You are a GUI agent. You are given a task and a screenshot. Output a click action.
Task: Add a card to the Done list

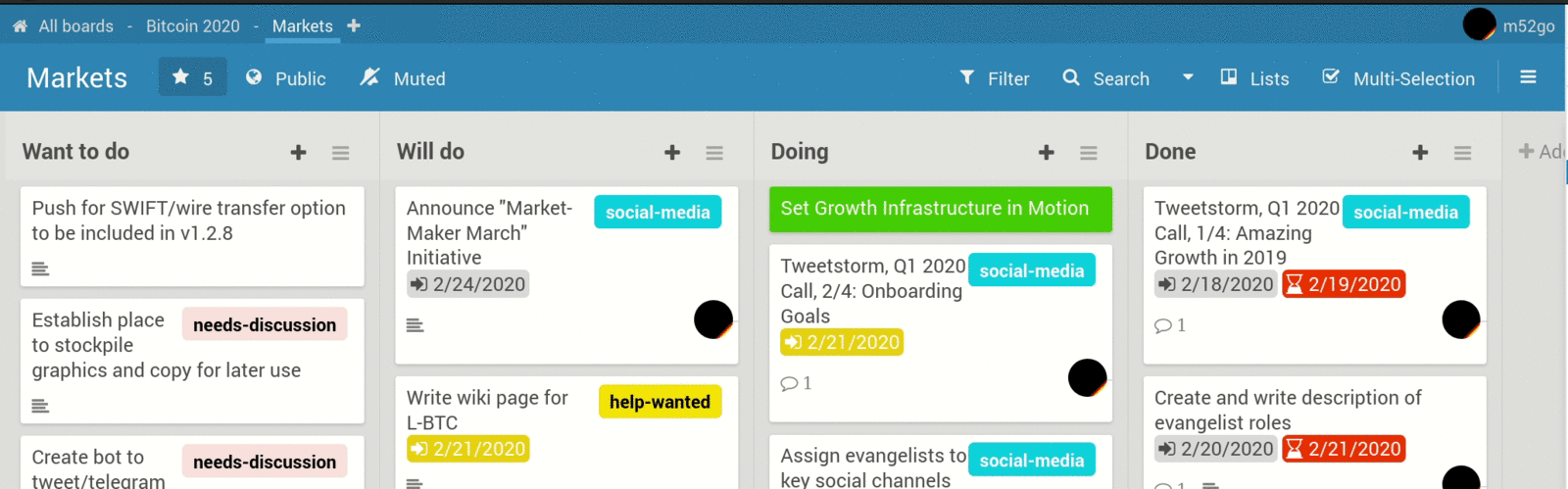(x=1420, y=153)
